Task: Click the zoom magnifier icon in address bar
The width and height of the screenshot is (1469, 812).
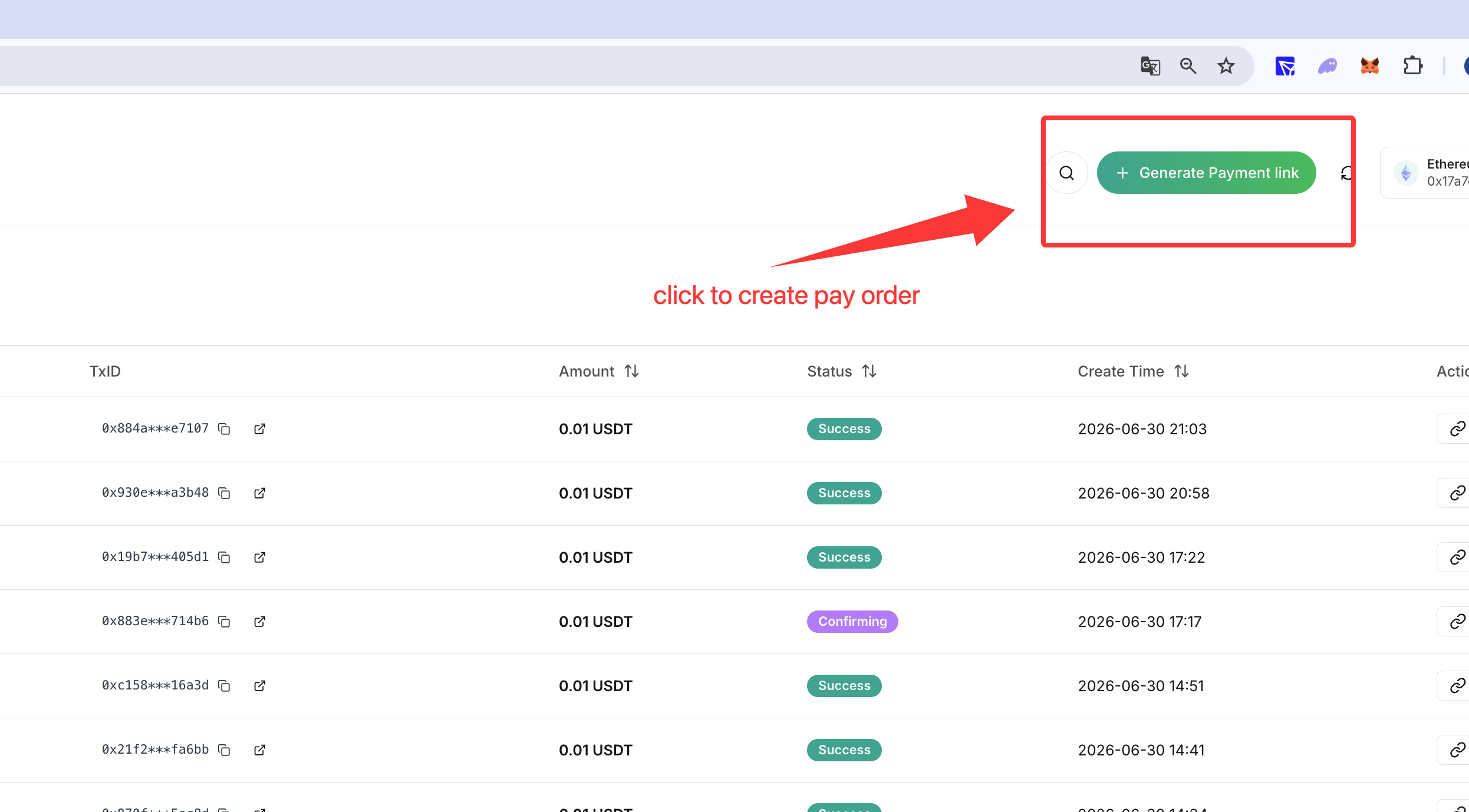Action: coord(1188,66)
